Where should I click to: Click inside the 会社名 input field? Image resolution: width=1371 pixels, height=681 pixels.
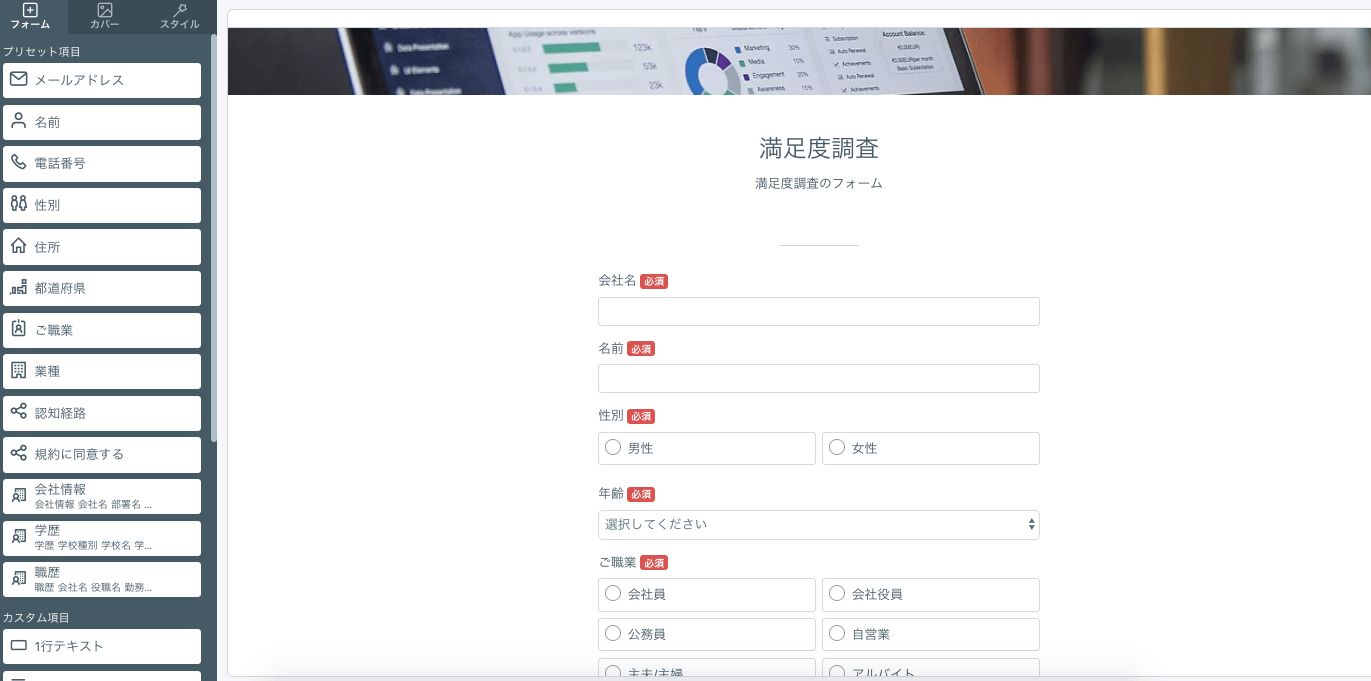[x=818, y=311]
